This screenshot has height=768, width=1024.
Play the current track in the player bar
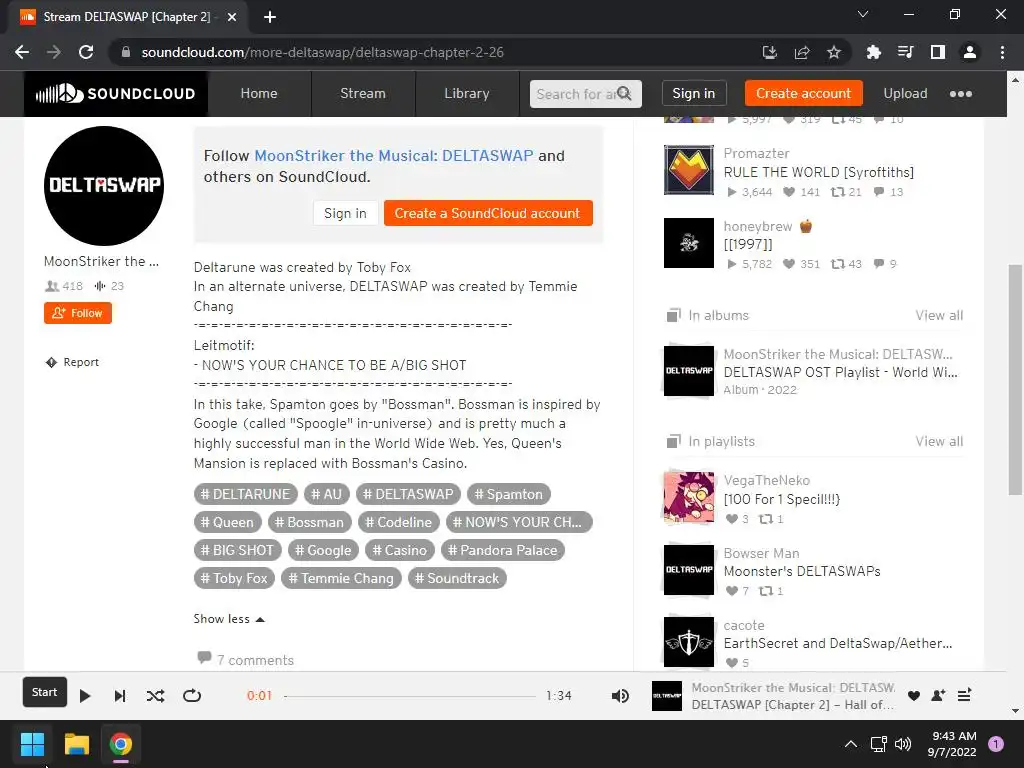pos(85,696)
